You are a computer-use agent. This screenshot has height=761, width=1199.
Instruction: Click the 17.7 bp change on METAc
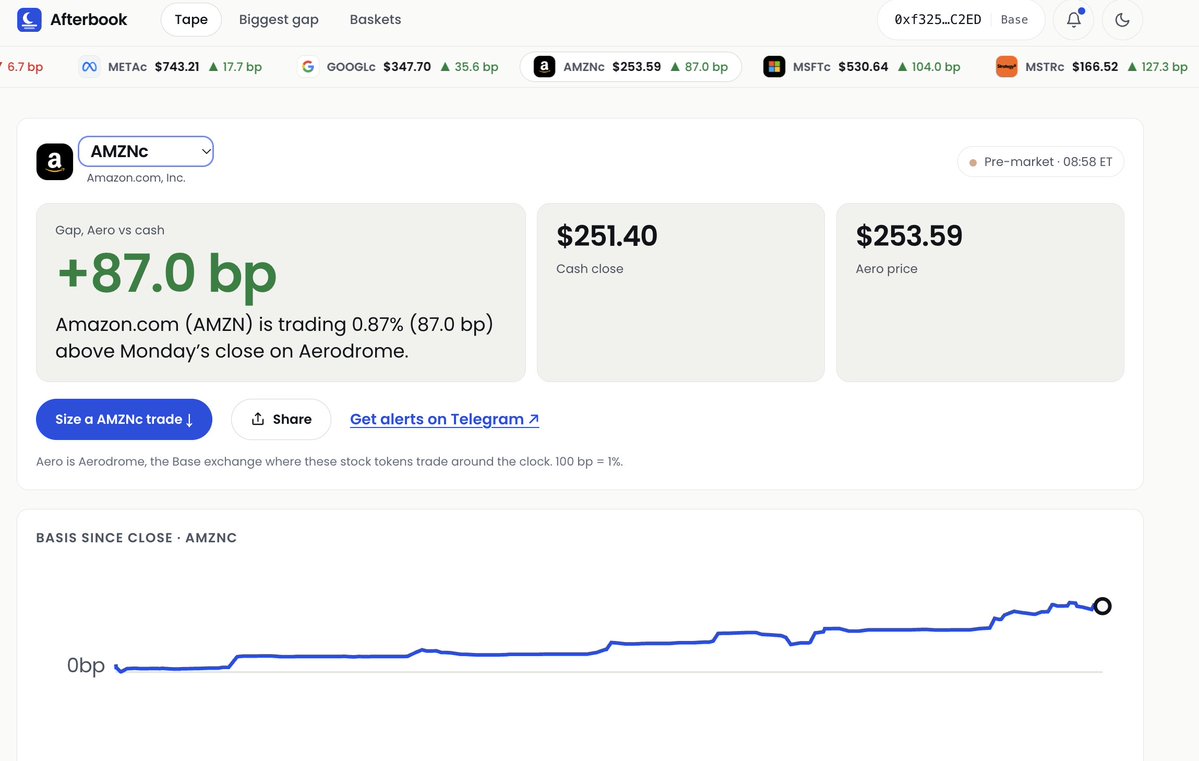tap(235, 67)
